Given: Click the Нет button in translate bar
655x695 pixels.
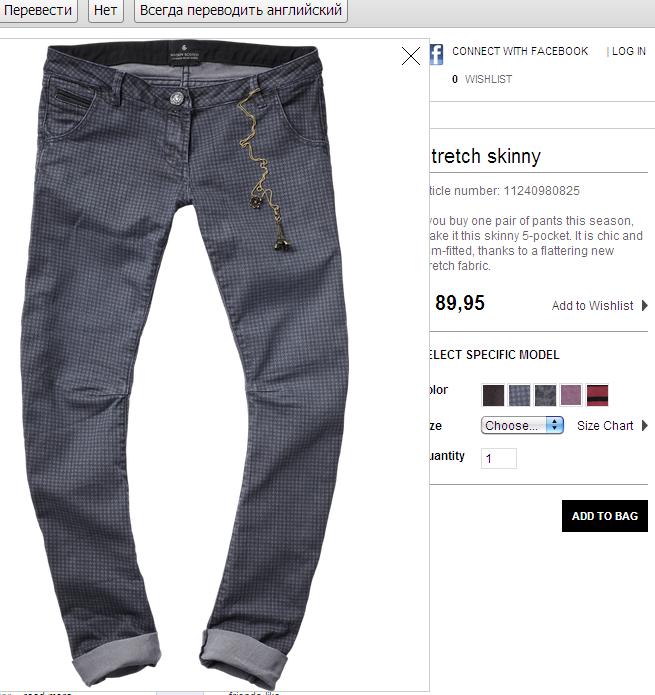Looking at the screenshot, I should click(105, 10).
